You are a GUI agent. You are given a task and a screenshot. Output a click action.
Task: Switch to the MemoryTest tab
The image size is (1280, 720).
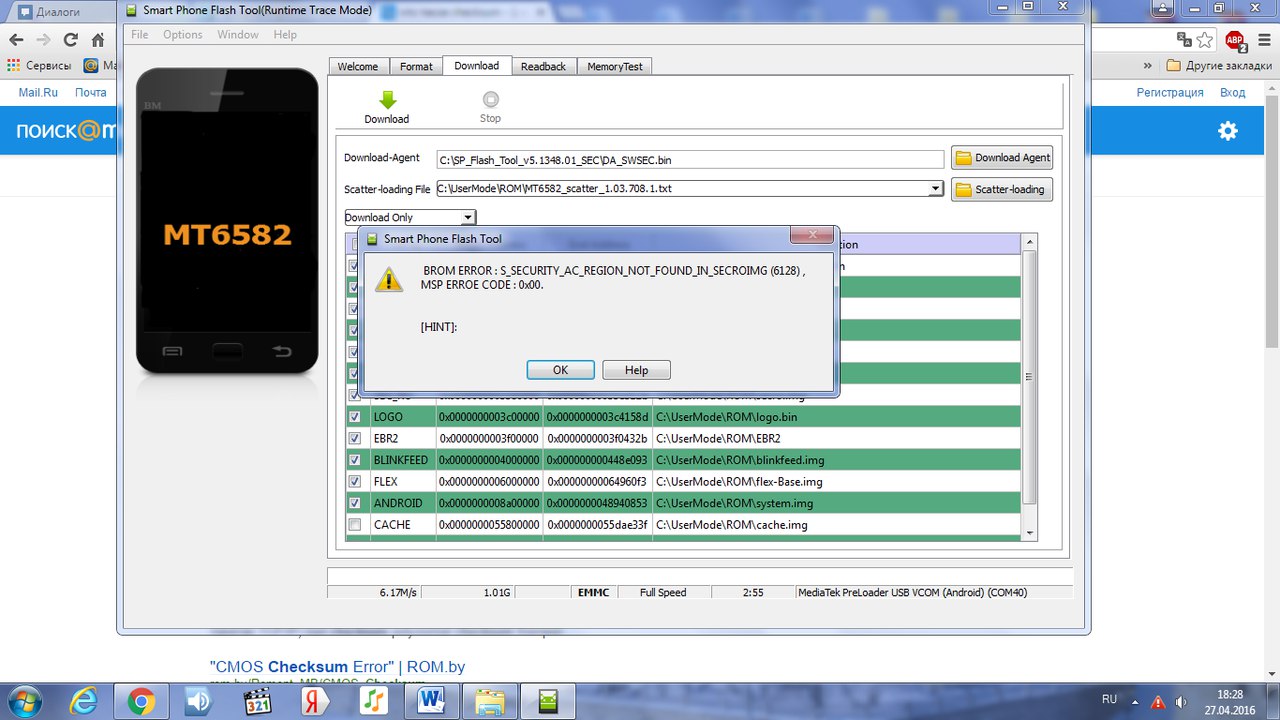[x=614, y=67]
